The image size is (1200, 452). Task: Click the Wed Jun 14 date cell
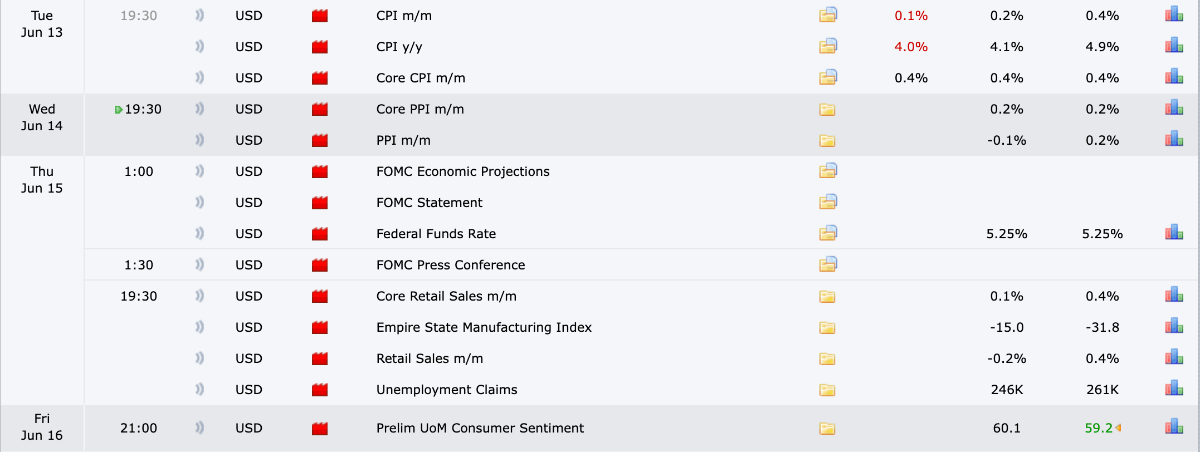click(x=42, y=118)
